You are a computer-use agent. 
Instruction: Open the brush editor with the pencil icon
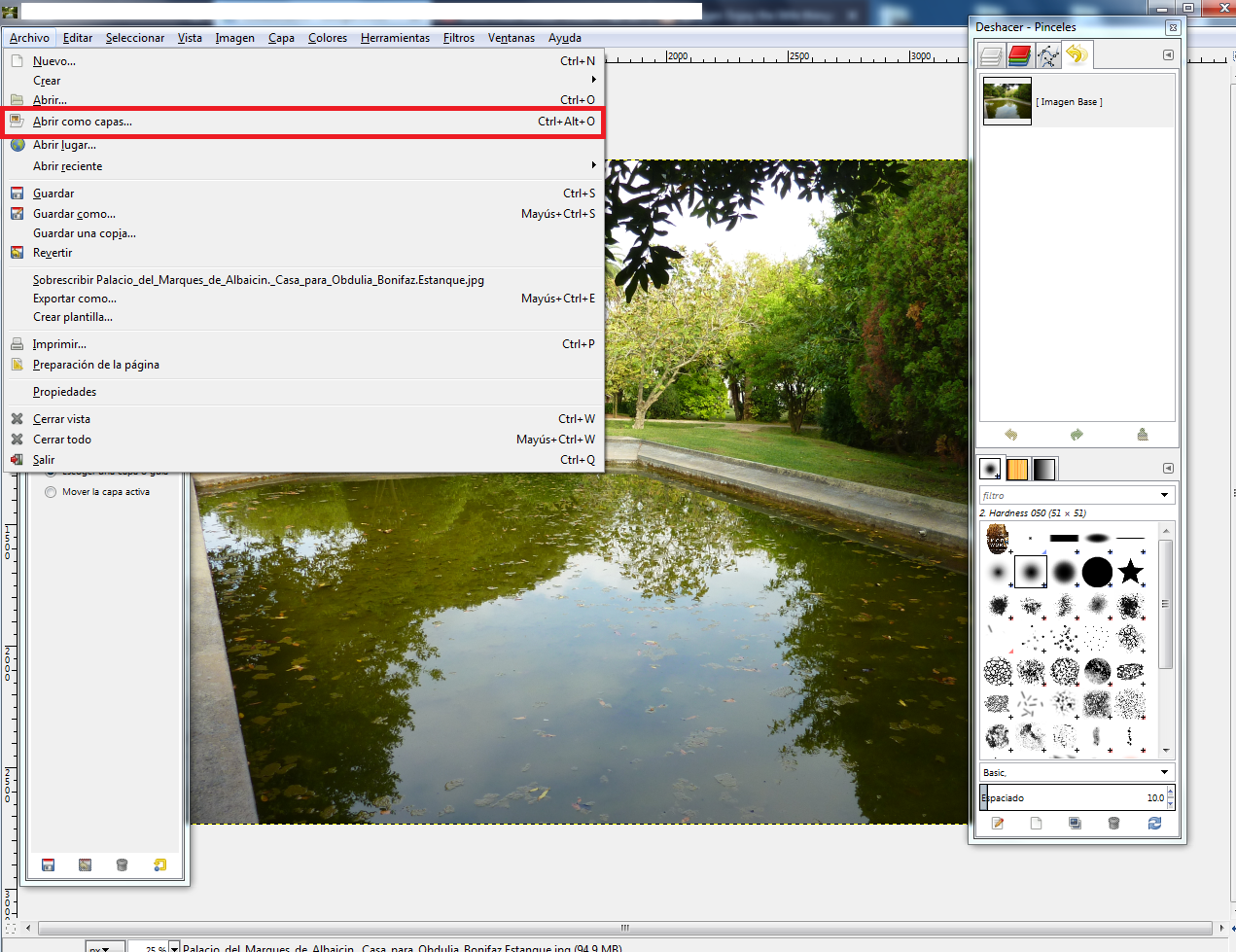(997, 823)
